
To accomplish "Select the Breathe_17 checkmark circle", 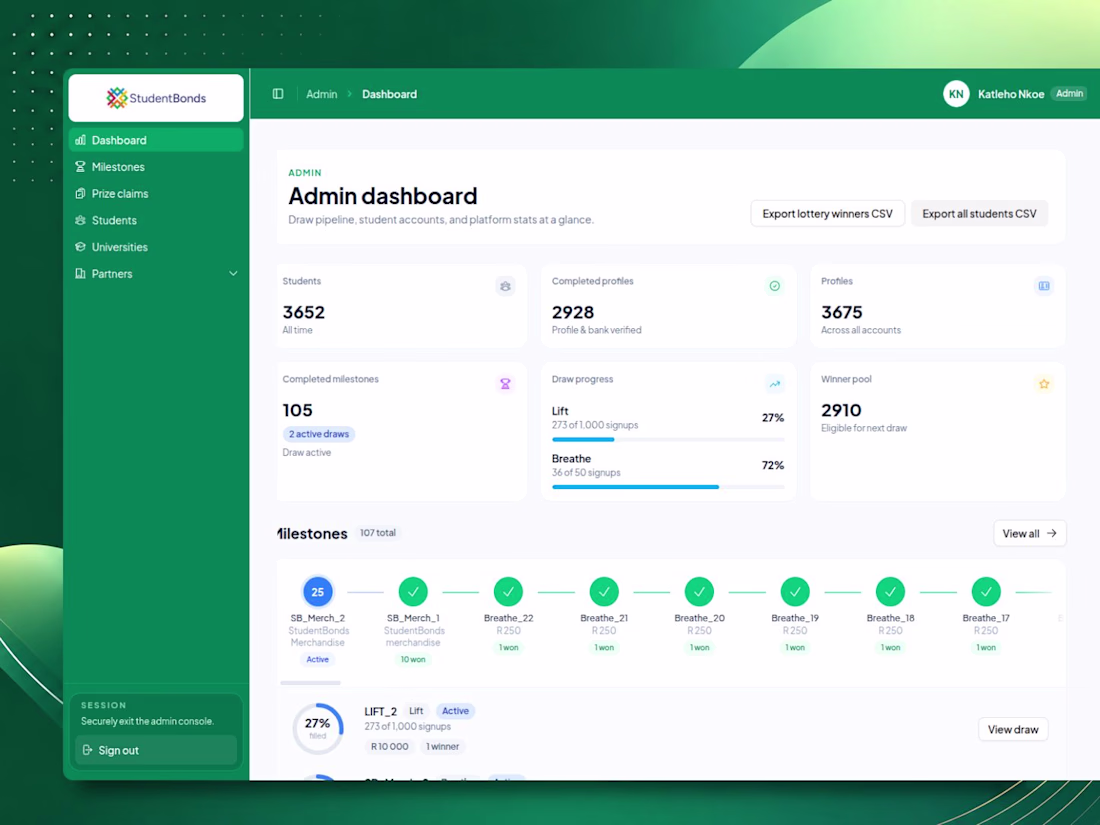I will pos(986,592).
